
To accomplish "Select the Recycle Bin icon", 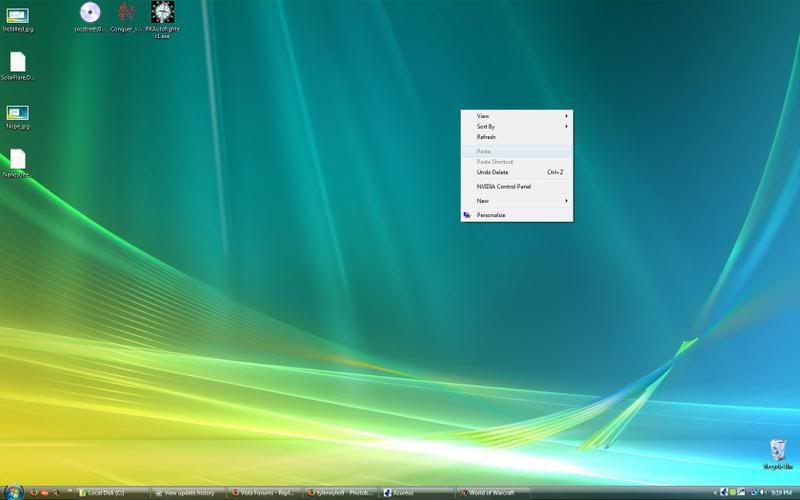I will [x=778, y=454].
